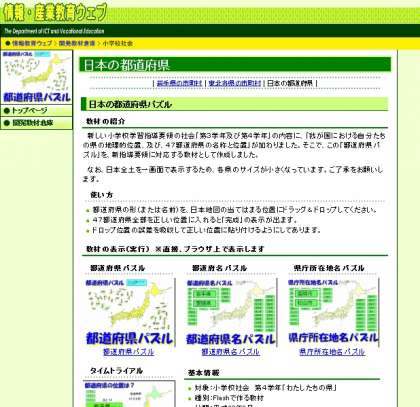Open the sidebar 都道府県パズル map thumbnail

pyautogui.click(x=36, y=77)
